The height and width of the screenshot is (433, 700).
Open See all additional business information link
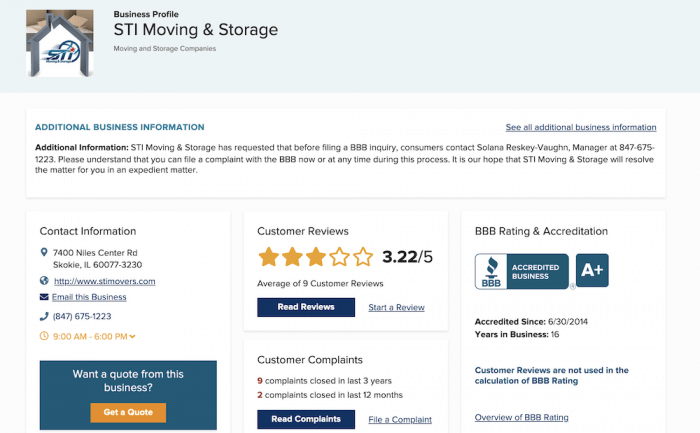[x=581, y=127]
